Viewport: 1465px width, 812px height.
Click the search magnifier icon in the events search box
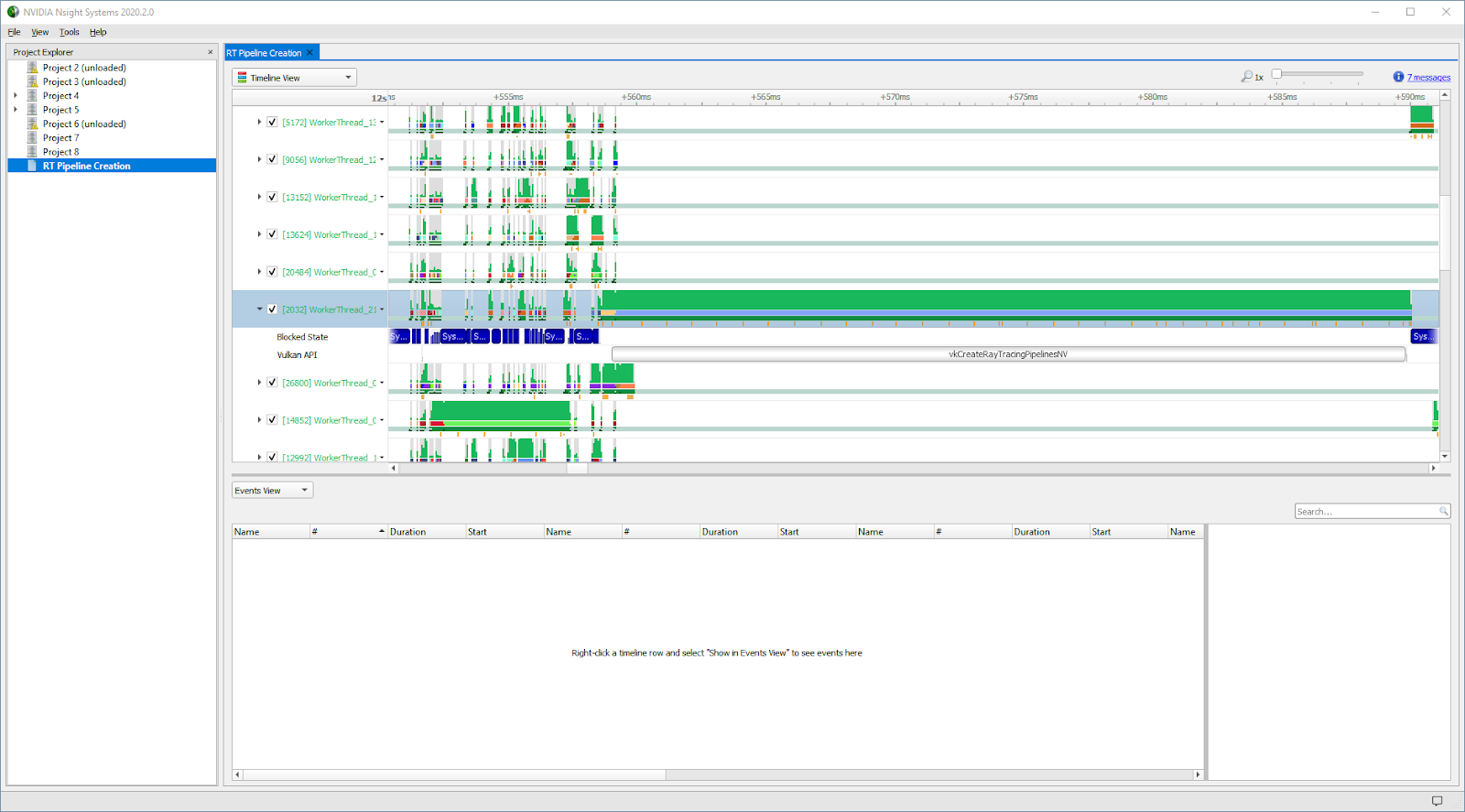(x=1443, y=512)
